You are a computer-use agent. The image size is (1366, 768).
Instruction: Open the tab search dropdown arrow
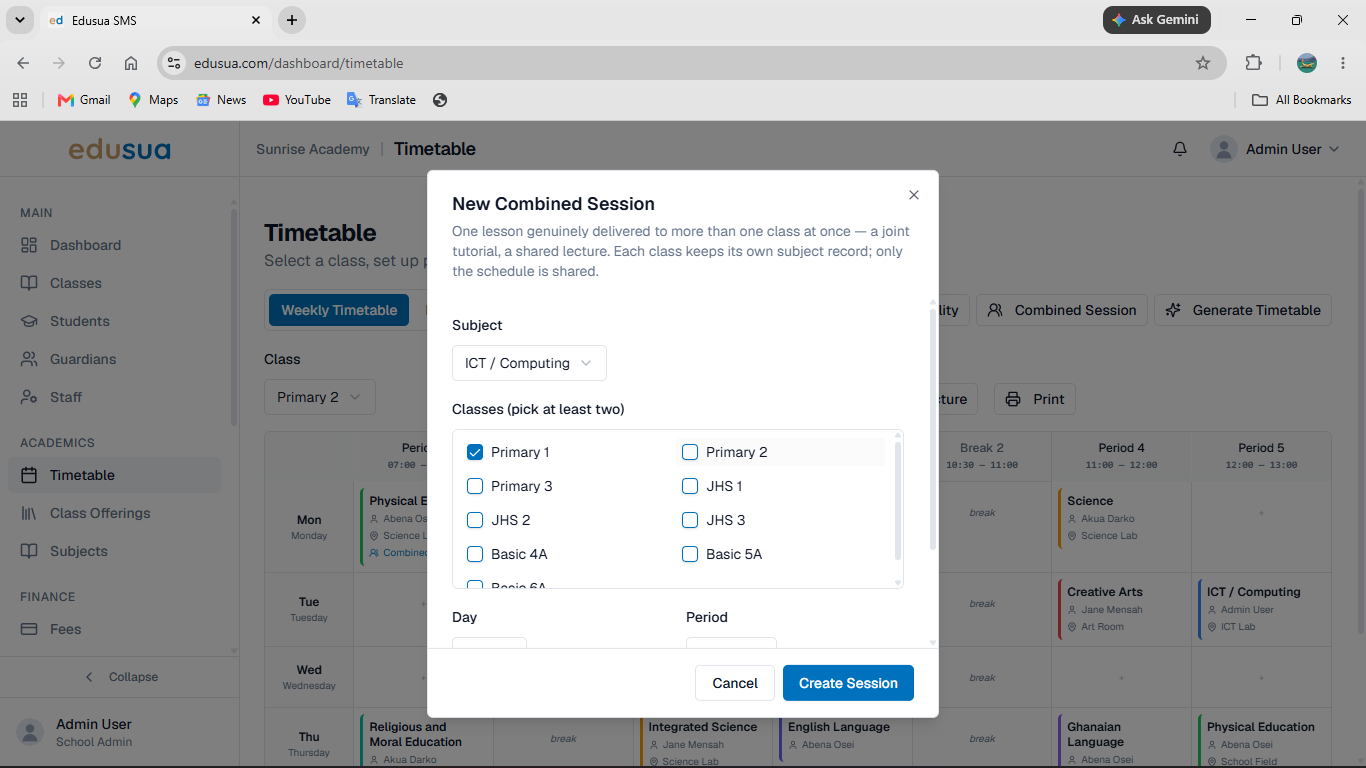pyautogui.click(x=19, y=20)
